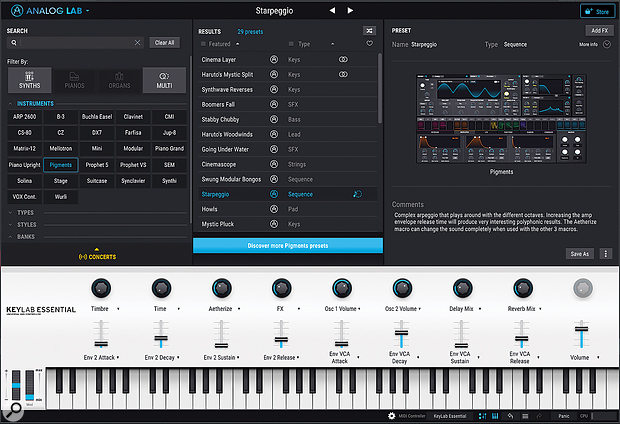Open the edit history list icon
Viewport: 620px width, 424px height.
coord(525,416)
